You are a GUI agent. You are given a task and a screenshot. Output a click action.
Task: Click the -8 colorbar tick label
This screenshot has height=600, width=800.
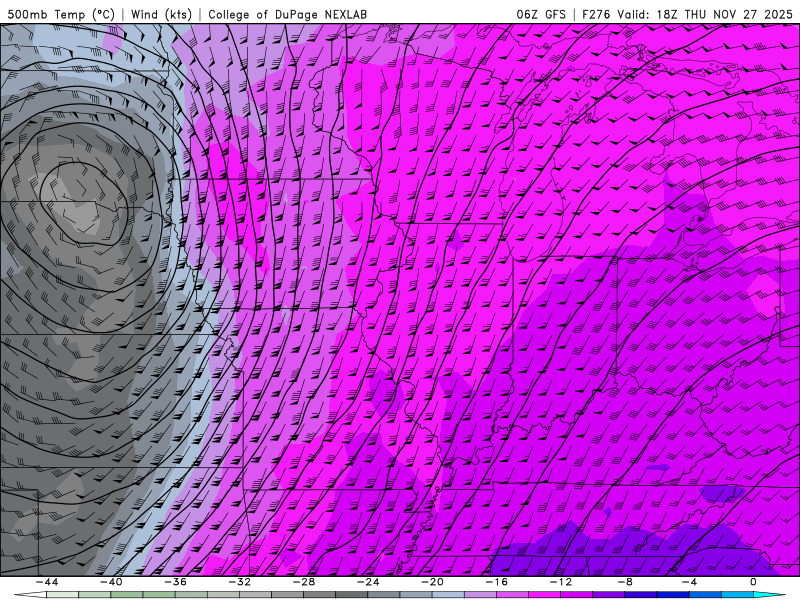pyautogui.click(x=626, y=582)
